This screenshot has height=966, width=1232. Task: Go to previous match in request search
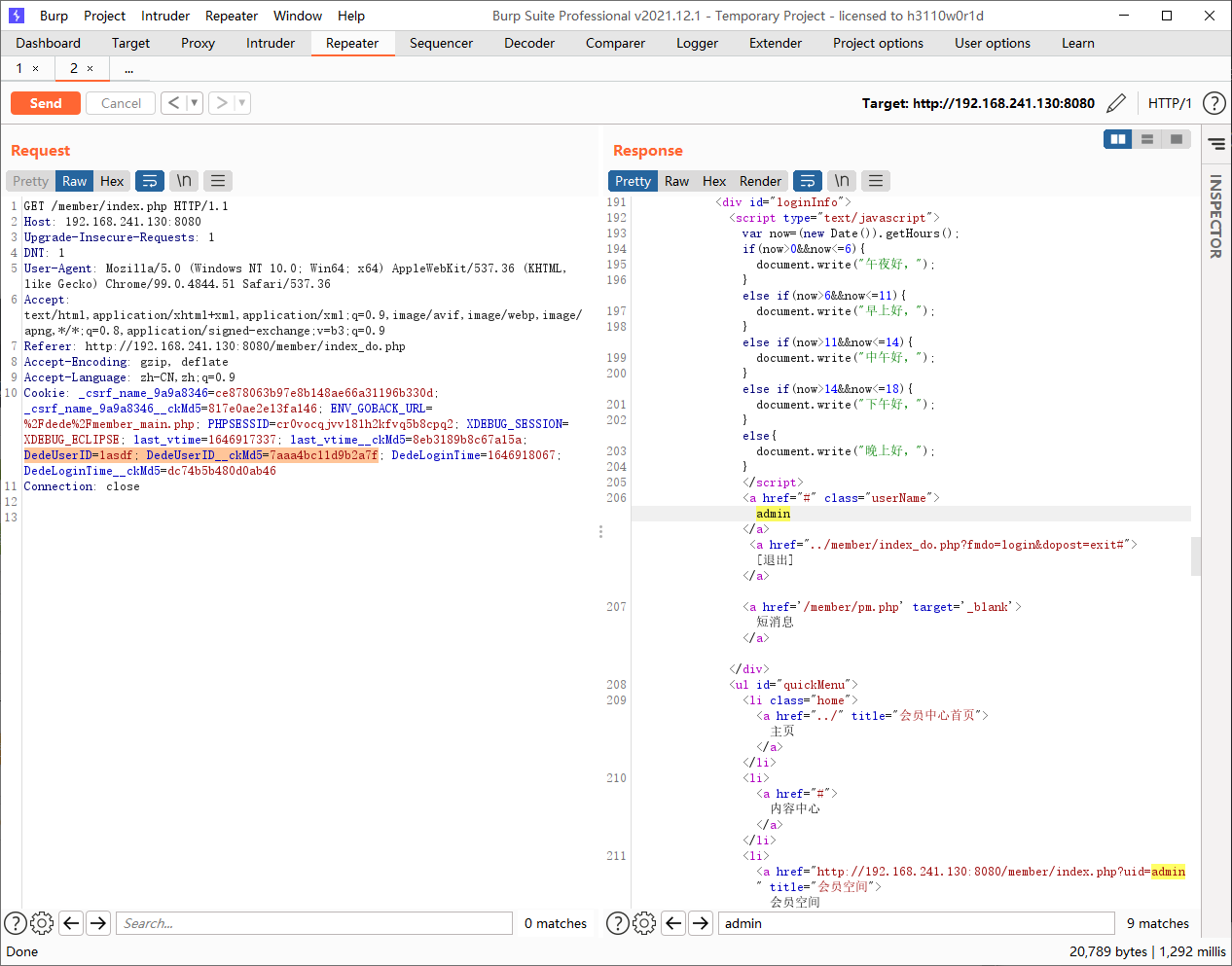click(71, 923)
